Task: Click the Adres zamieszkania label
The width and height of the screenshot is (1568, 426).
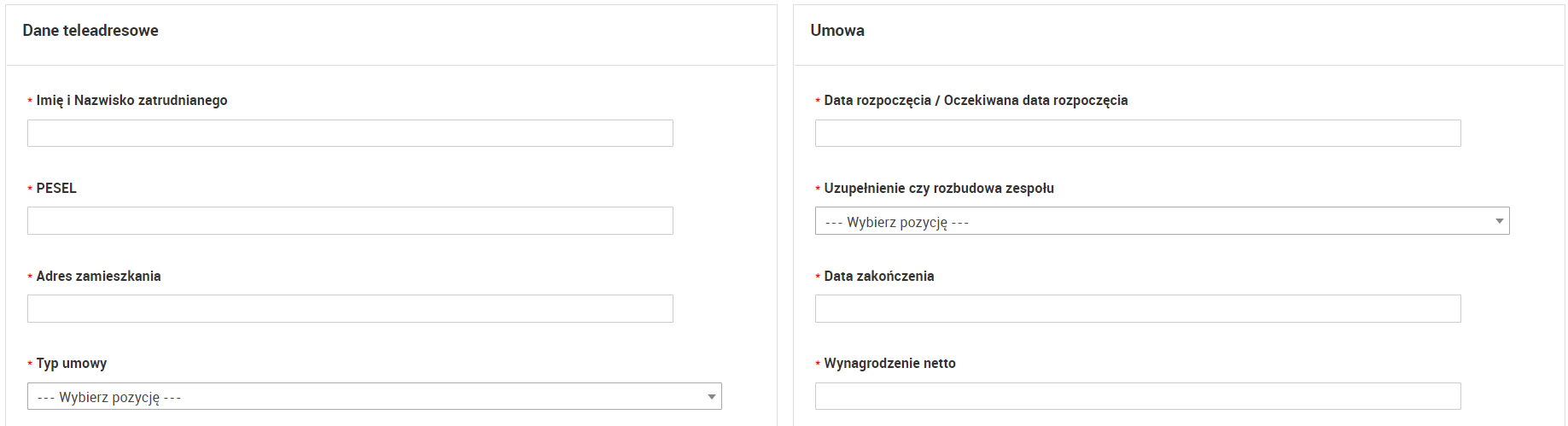Action: point(98,277)
